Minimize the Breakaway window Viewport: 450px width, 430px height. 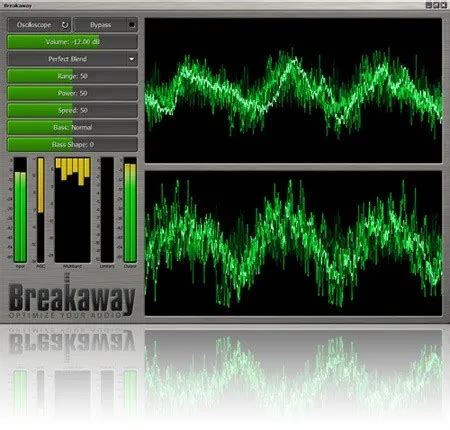click(x=429, y=5)
